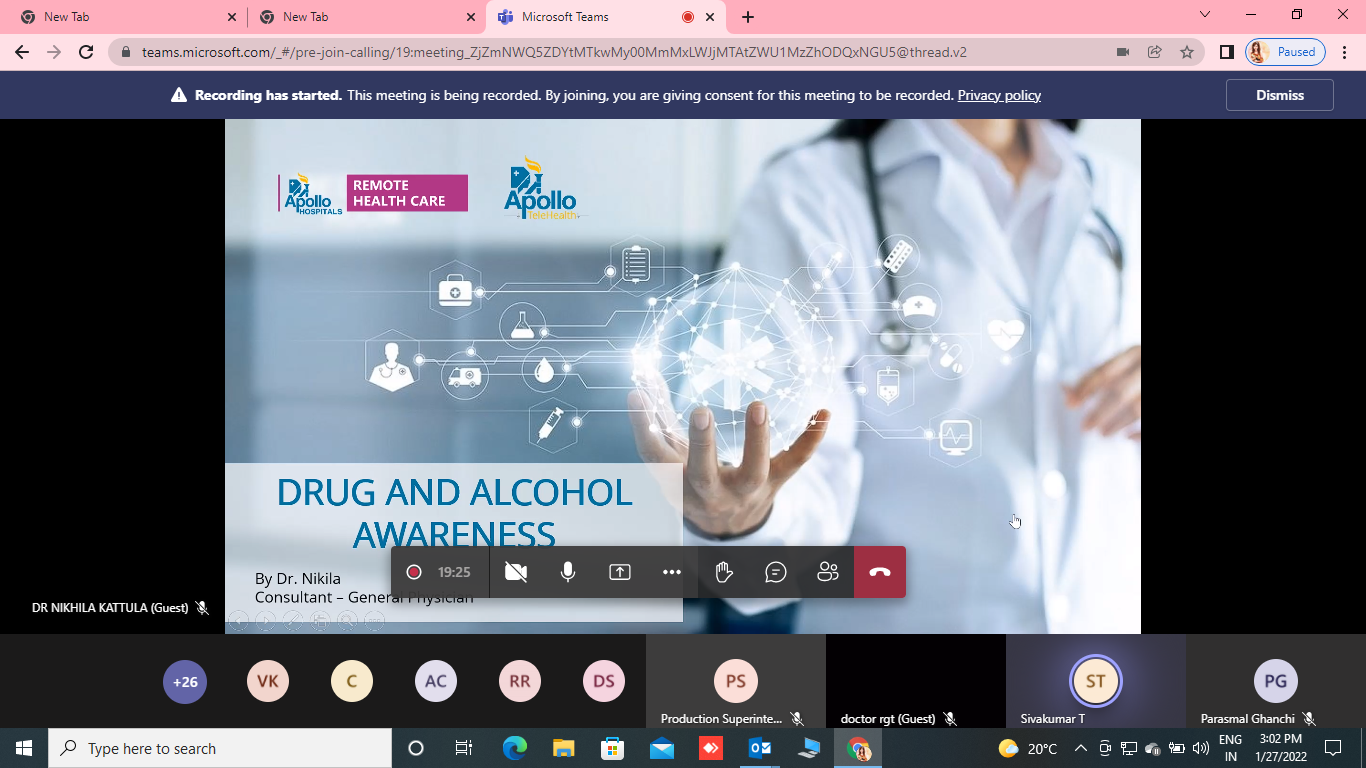Mute the microphone in meeting toolbar

coord(568,572)
